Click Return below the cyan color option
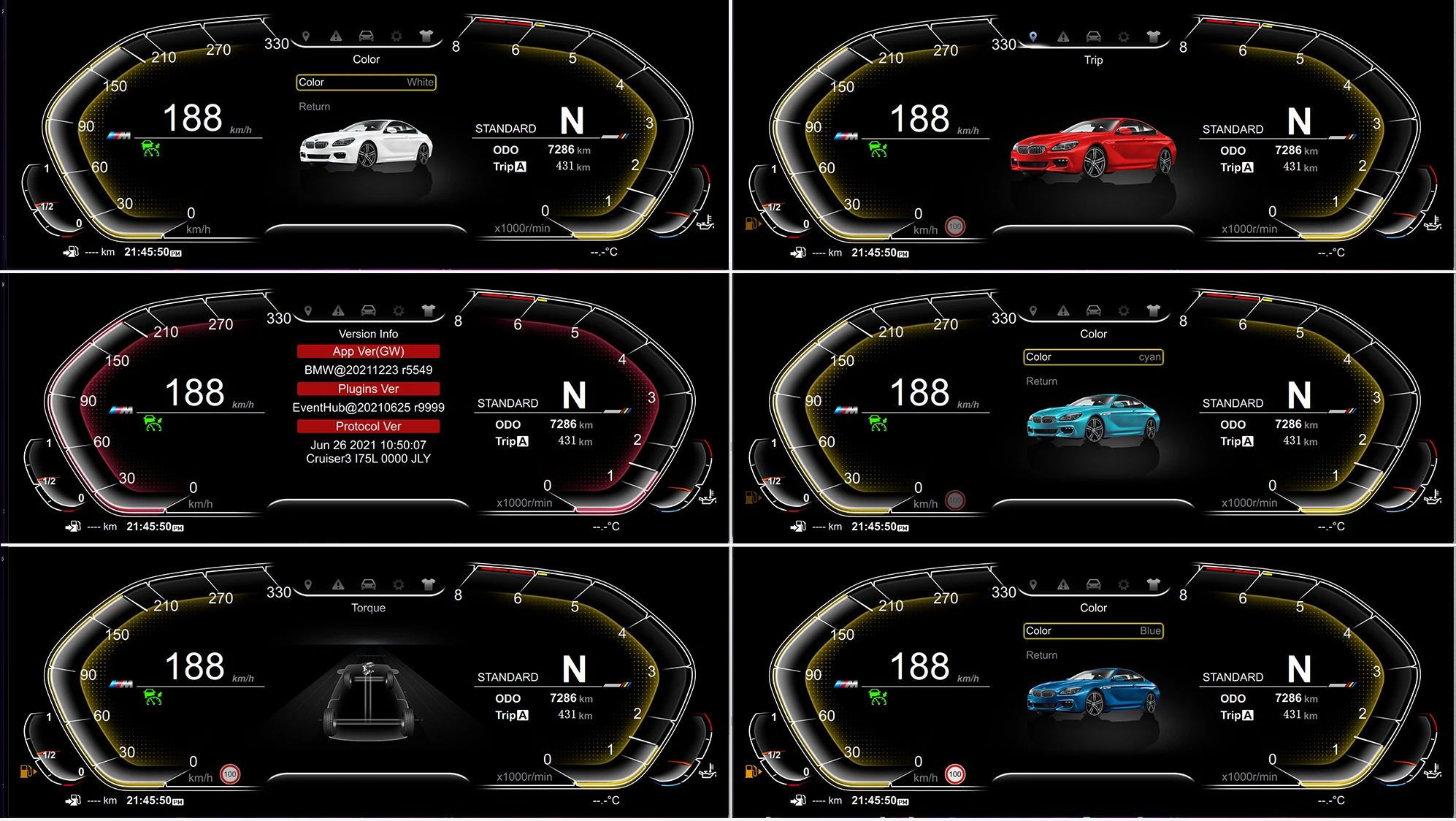 [1042, 381]
